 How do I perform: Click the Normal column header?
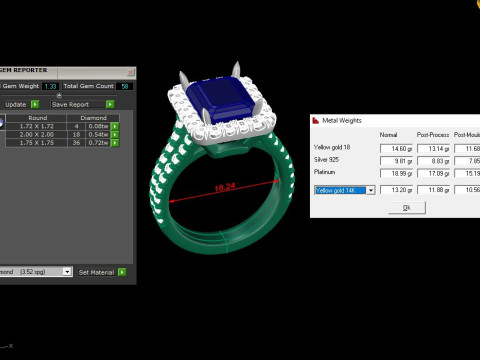[388, 135]
